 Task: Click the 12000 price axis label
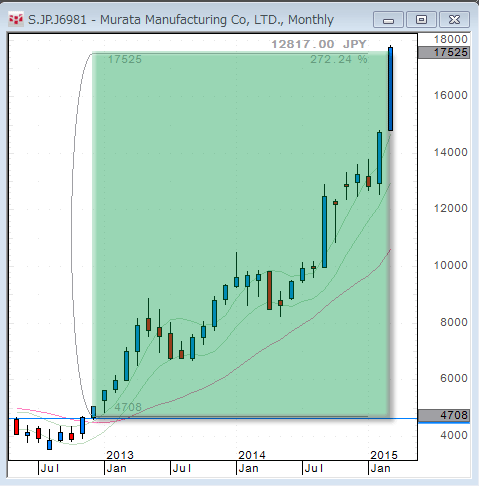coord(450,208)
